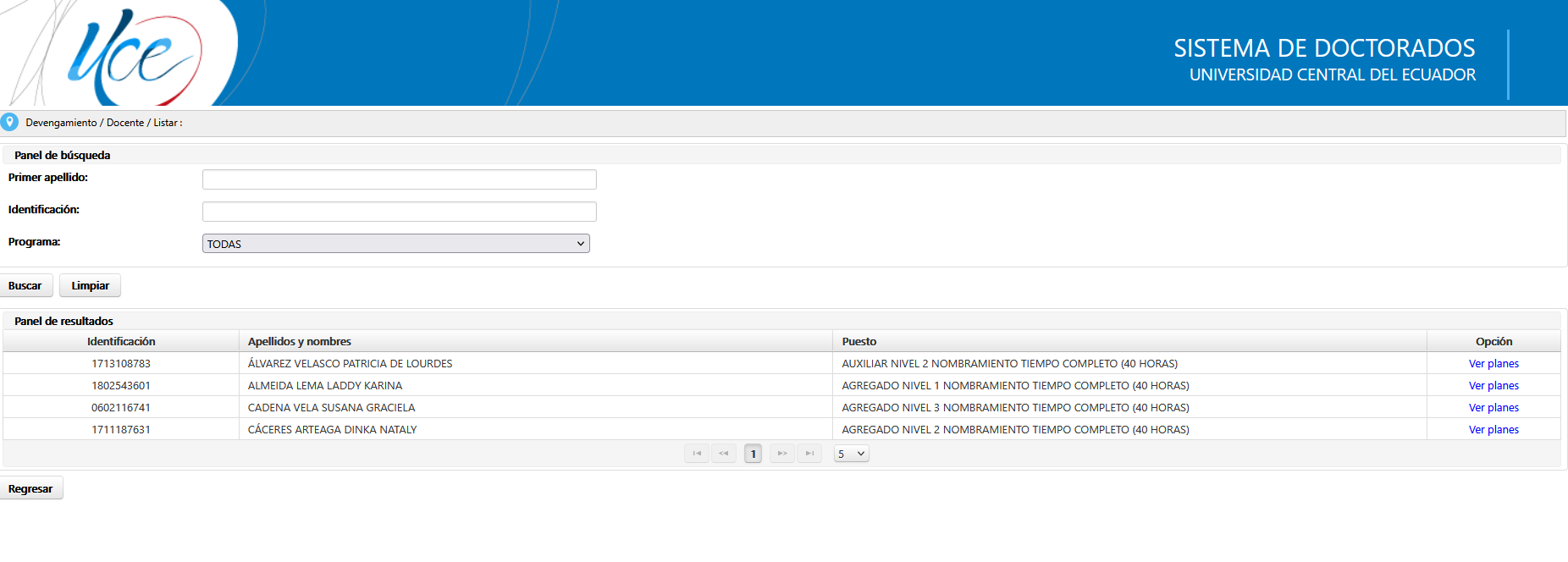
Task: Click the Panel de resultados heading
Action: 63,321
